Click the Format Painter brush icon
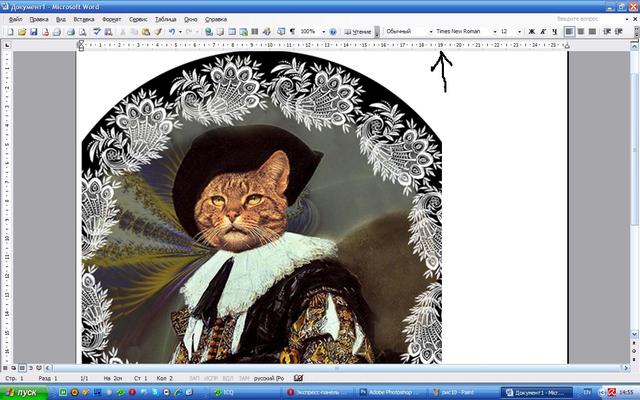 [x=158, y=32]
